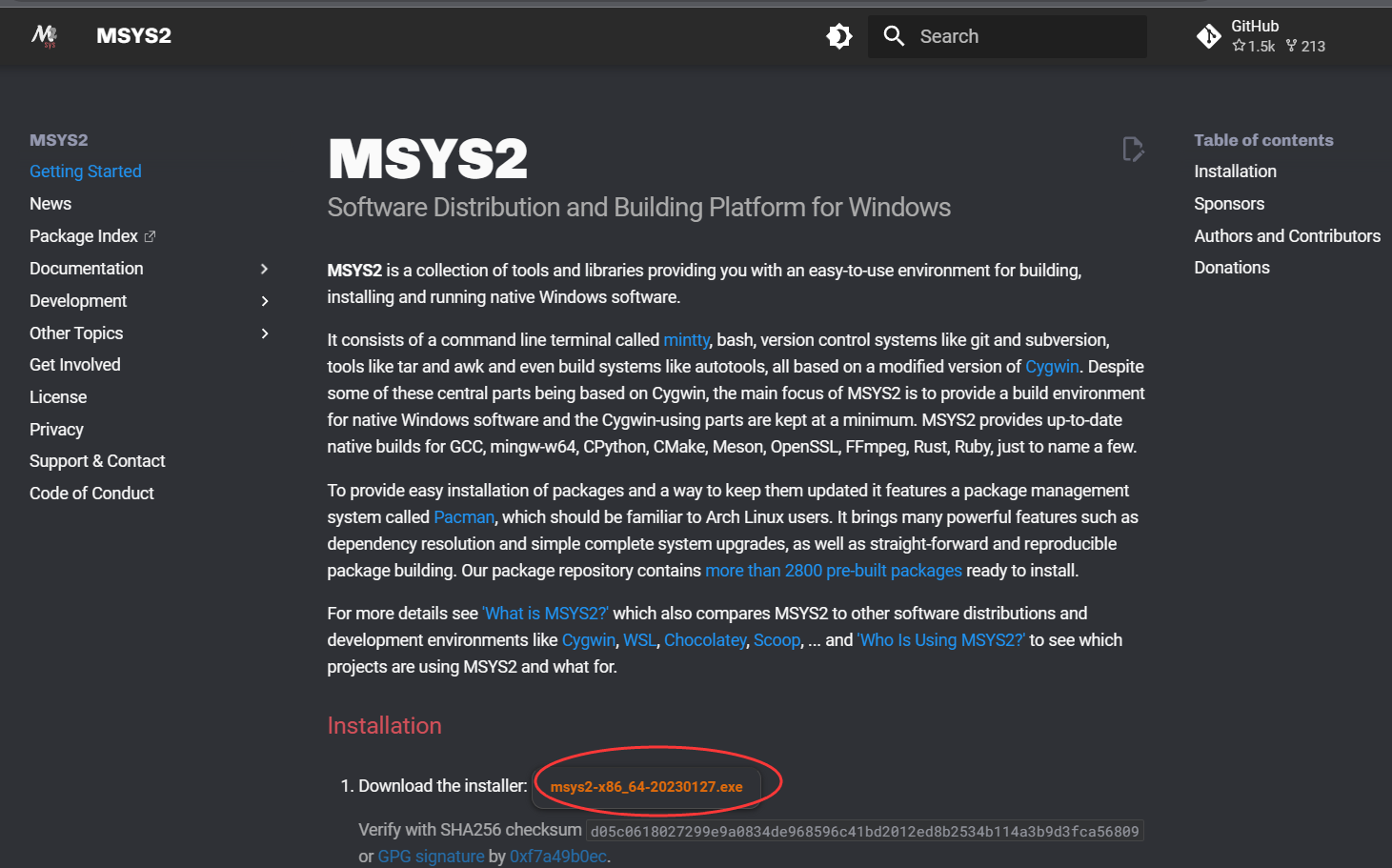Type in the Search input field
This screenshot has height=868, width=1392.
click(1027, 36)
